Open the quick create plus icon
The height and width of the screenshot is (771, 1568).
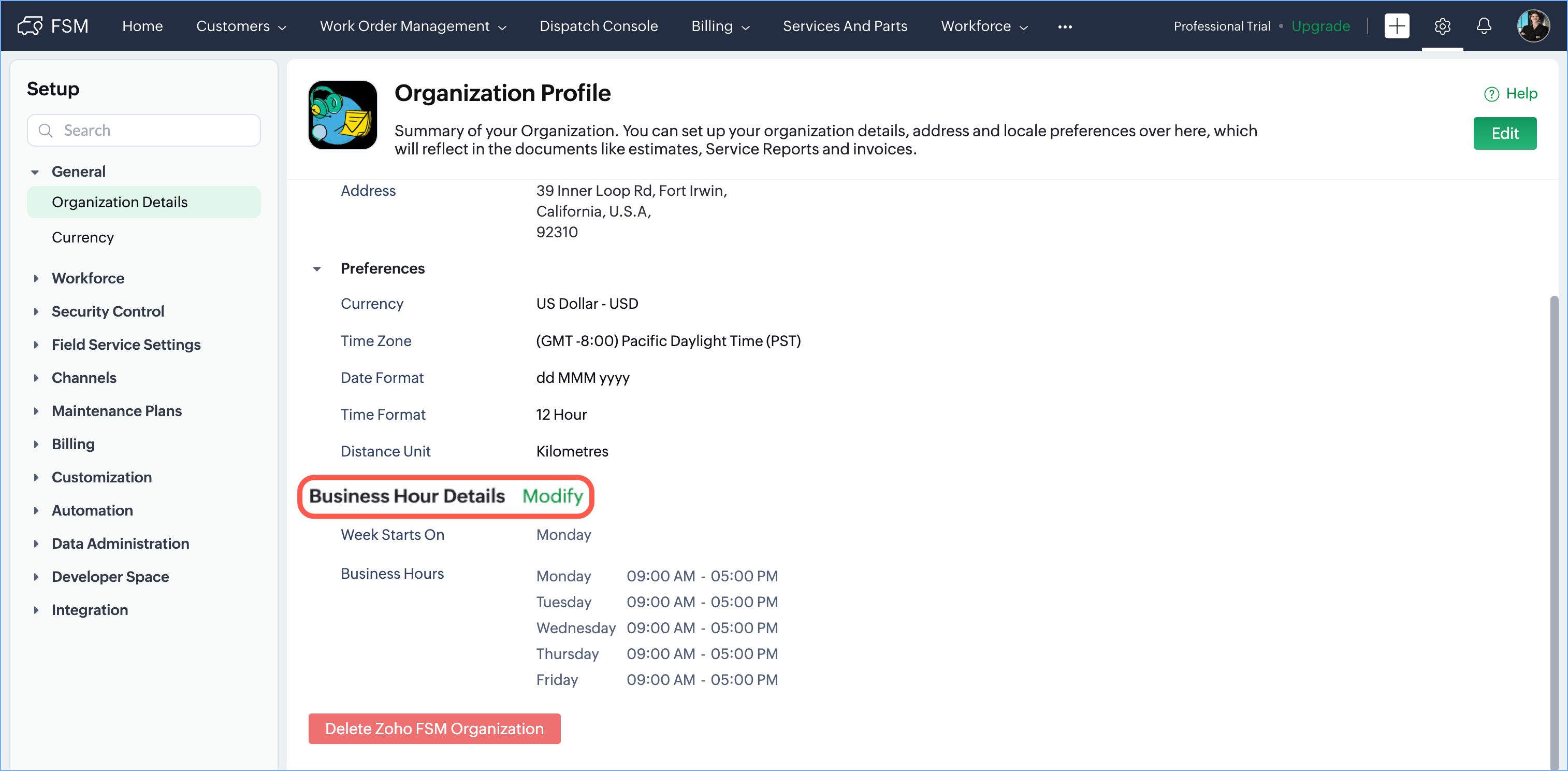(1397, 25)
